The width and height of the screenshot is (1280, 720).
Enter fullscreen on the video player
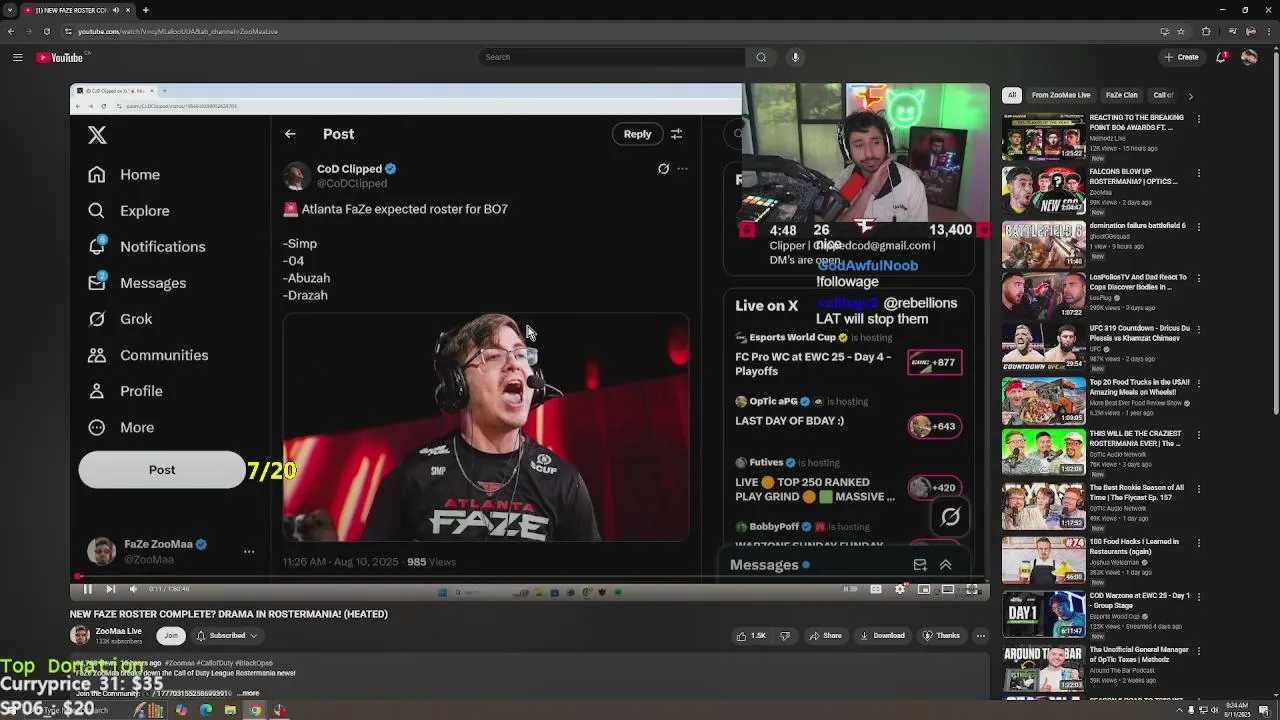pyautogui.click(x=972, y=589)
